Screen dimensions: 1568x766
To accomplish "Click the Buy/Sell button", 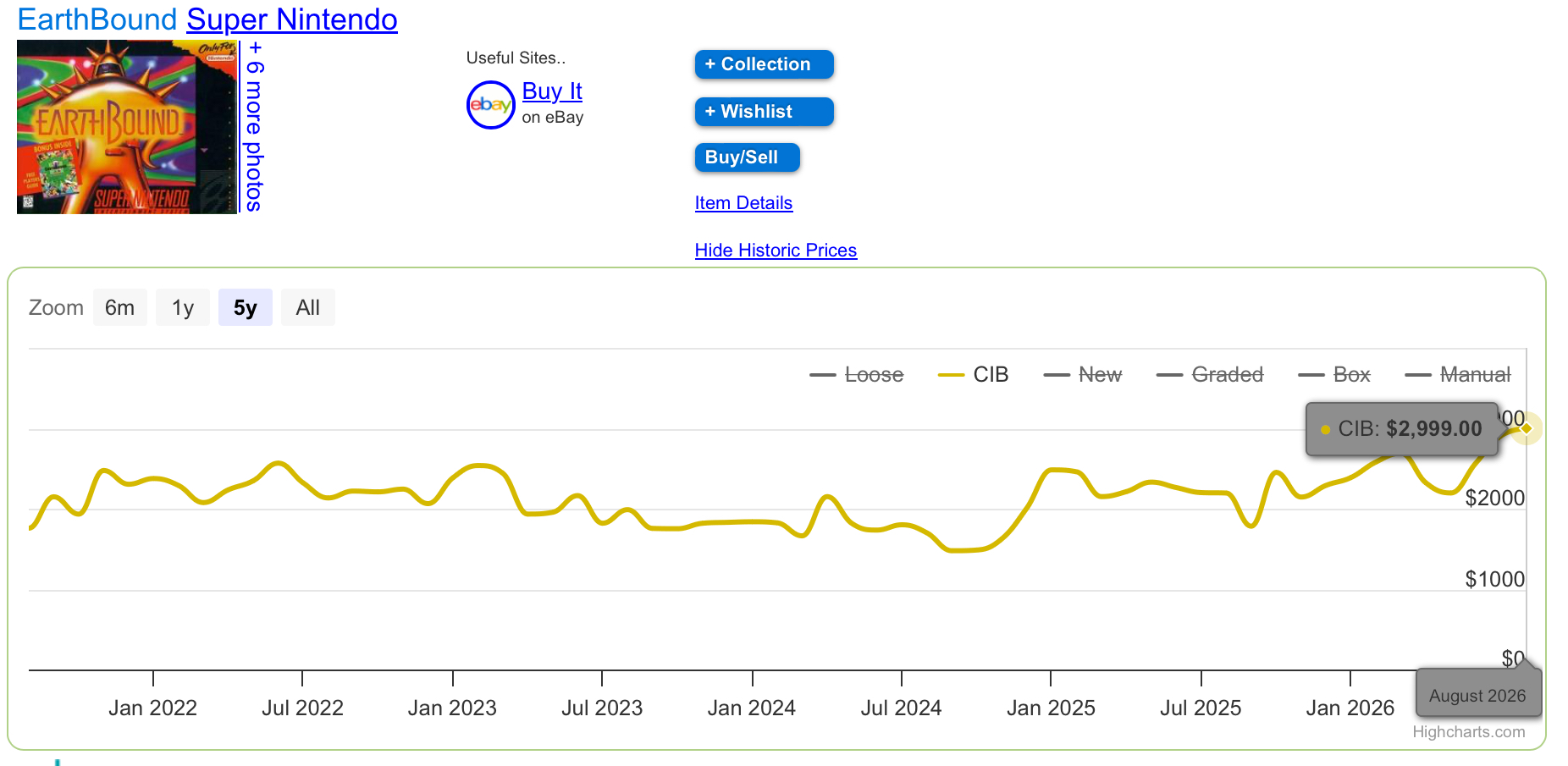I will click(748, 157).
